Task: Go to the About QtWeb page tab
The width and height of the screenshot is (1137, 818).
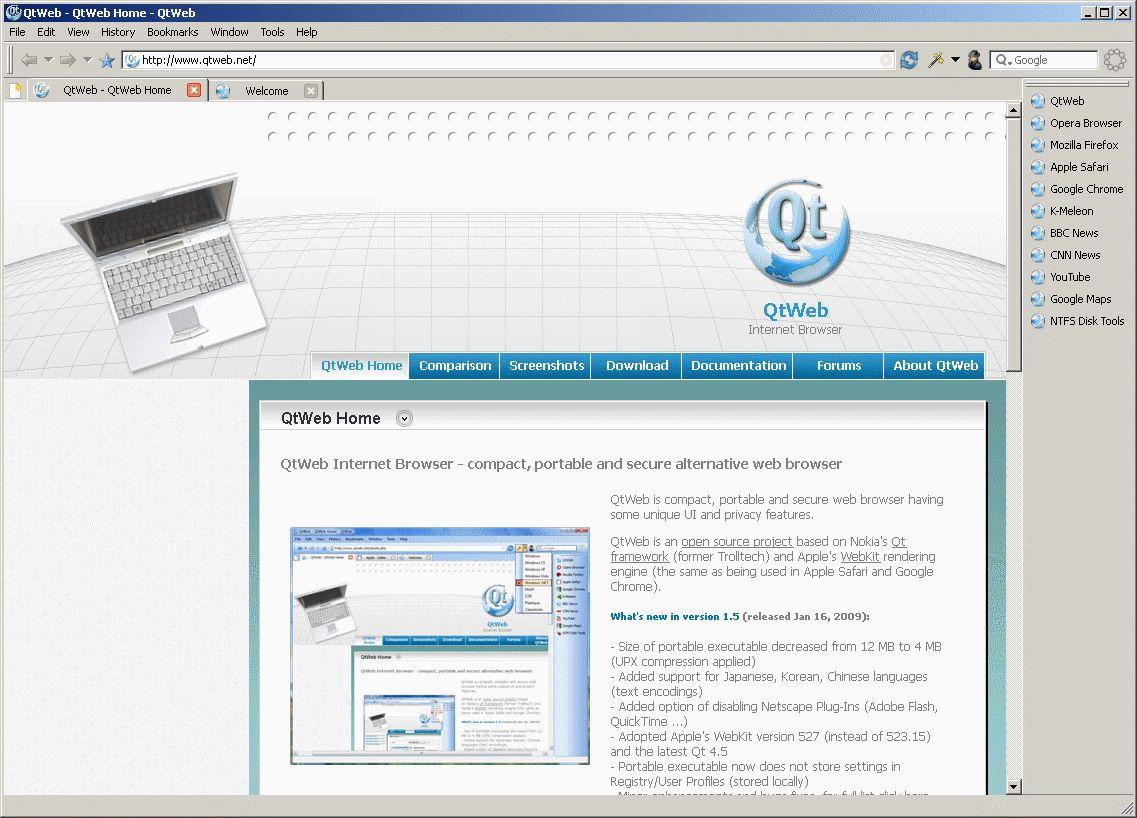Action: tap(935, 365)
